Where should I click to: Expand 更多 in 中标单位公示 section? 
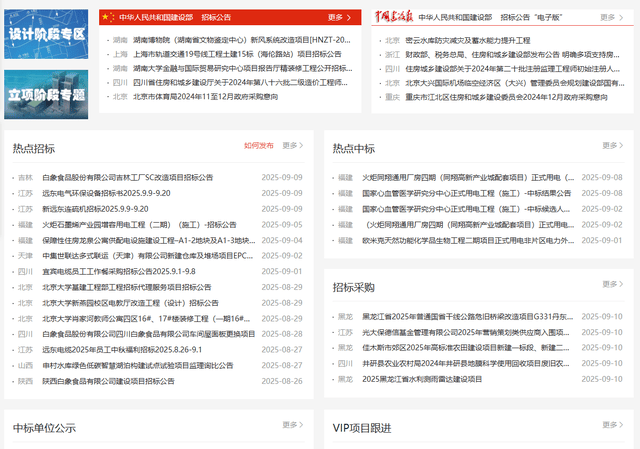tap(291, 427)
